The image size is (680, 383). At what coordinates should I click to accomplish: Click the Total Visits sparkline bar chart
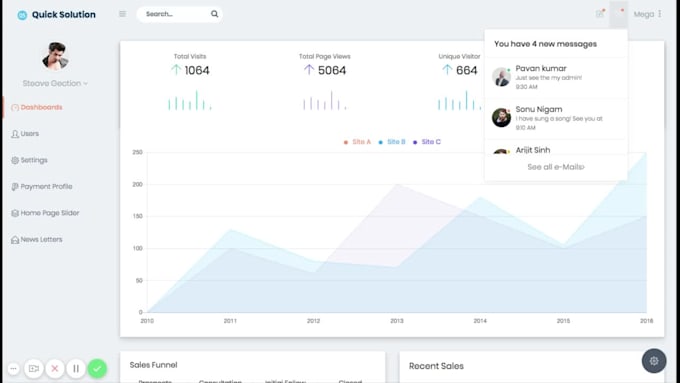[x=190, y=100]
